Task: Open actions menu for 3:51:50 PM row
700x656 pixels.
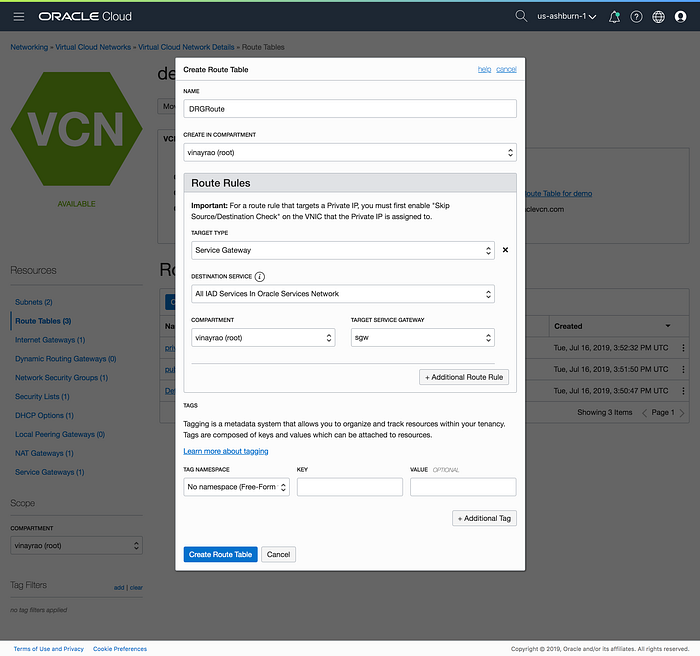Action: click(x=683, y=369)
